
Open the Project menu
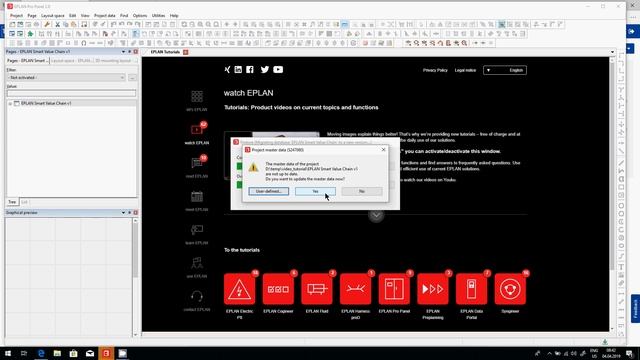click(16, 16)
